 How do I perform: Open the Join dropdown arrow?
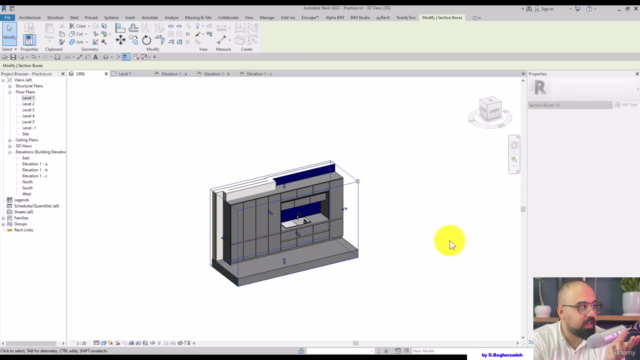pos(87,42)
